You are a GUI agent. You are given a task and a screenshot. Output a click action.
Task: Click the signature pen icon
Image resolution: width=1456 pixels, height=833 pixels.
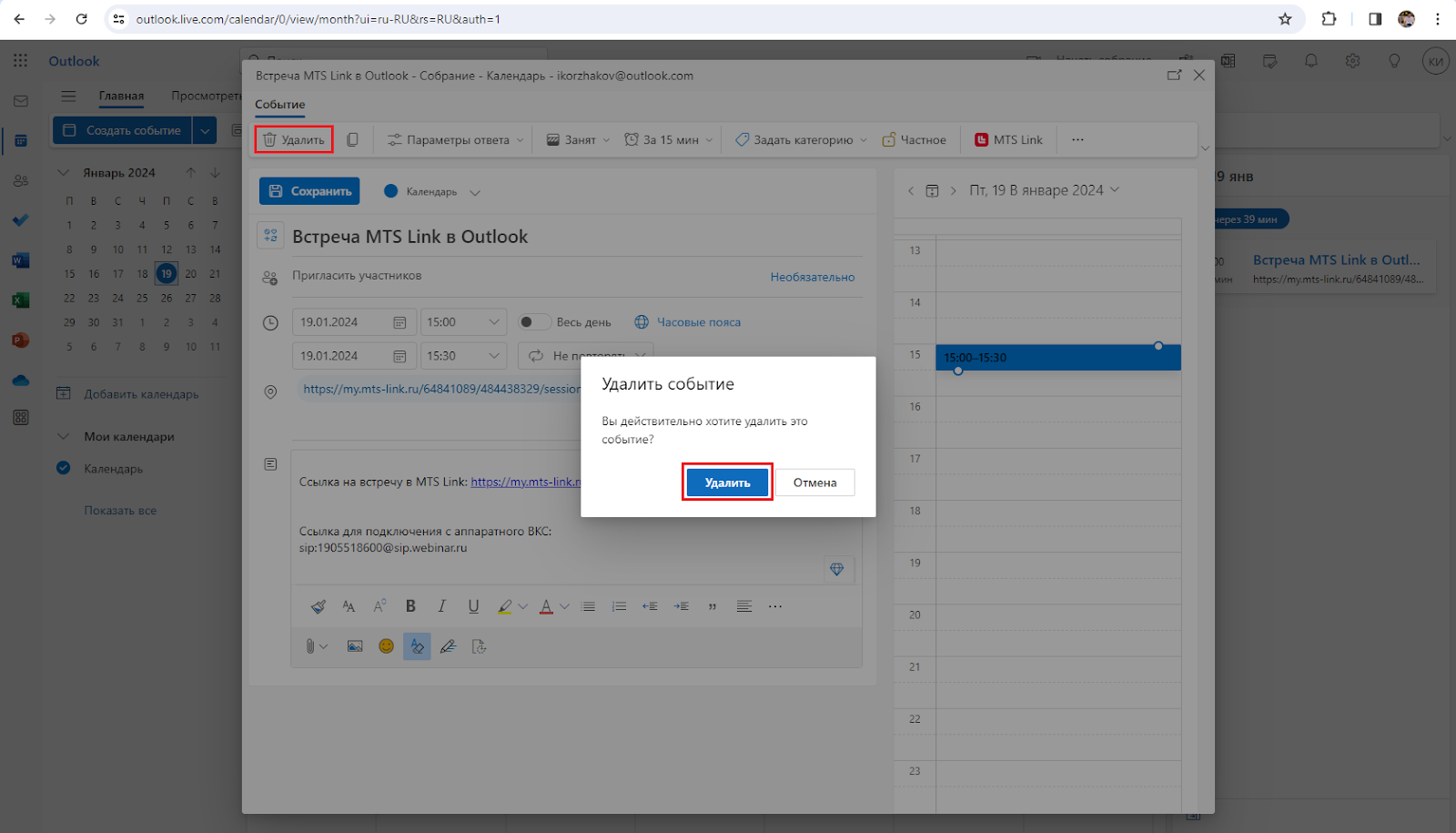(448, 646)
